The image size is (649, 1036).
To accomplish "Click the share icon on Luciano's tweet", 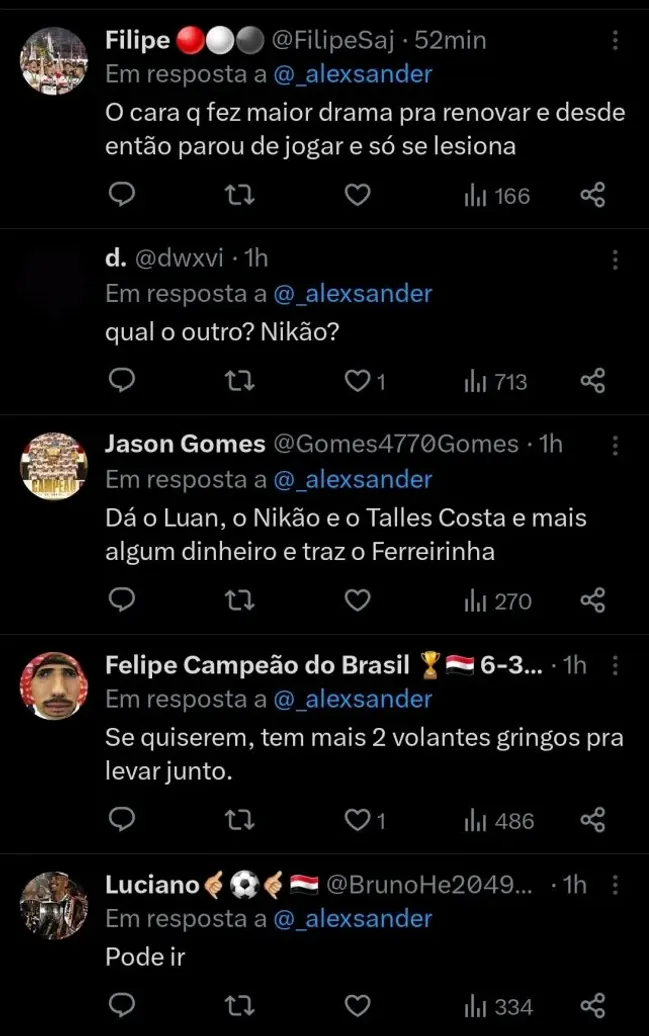I will click(x=593, y=1006).
